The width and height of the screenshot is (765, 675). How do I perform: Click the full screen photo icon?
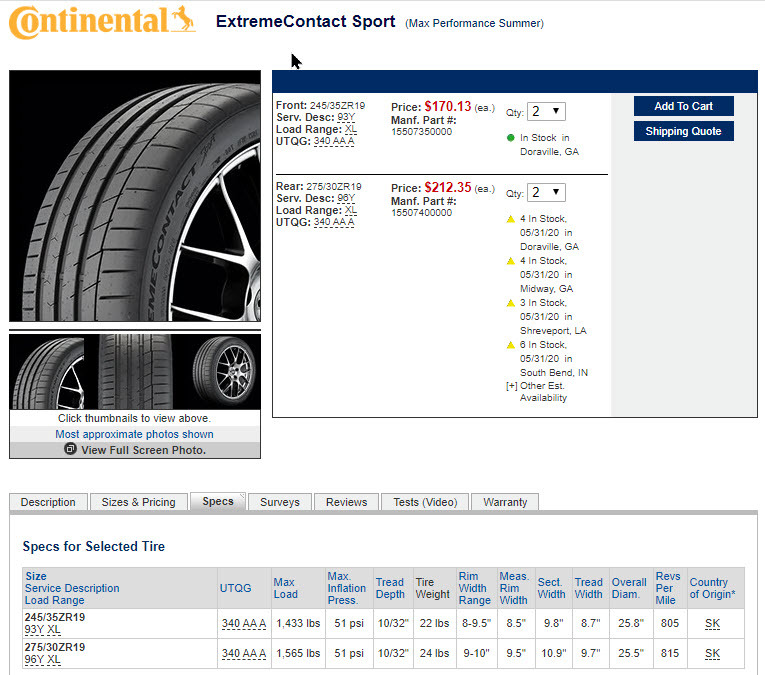(70, 450)
